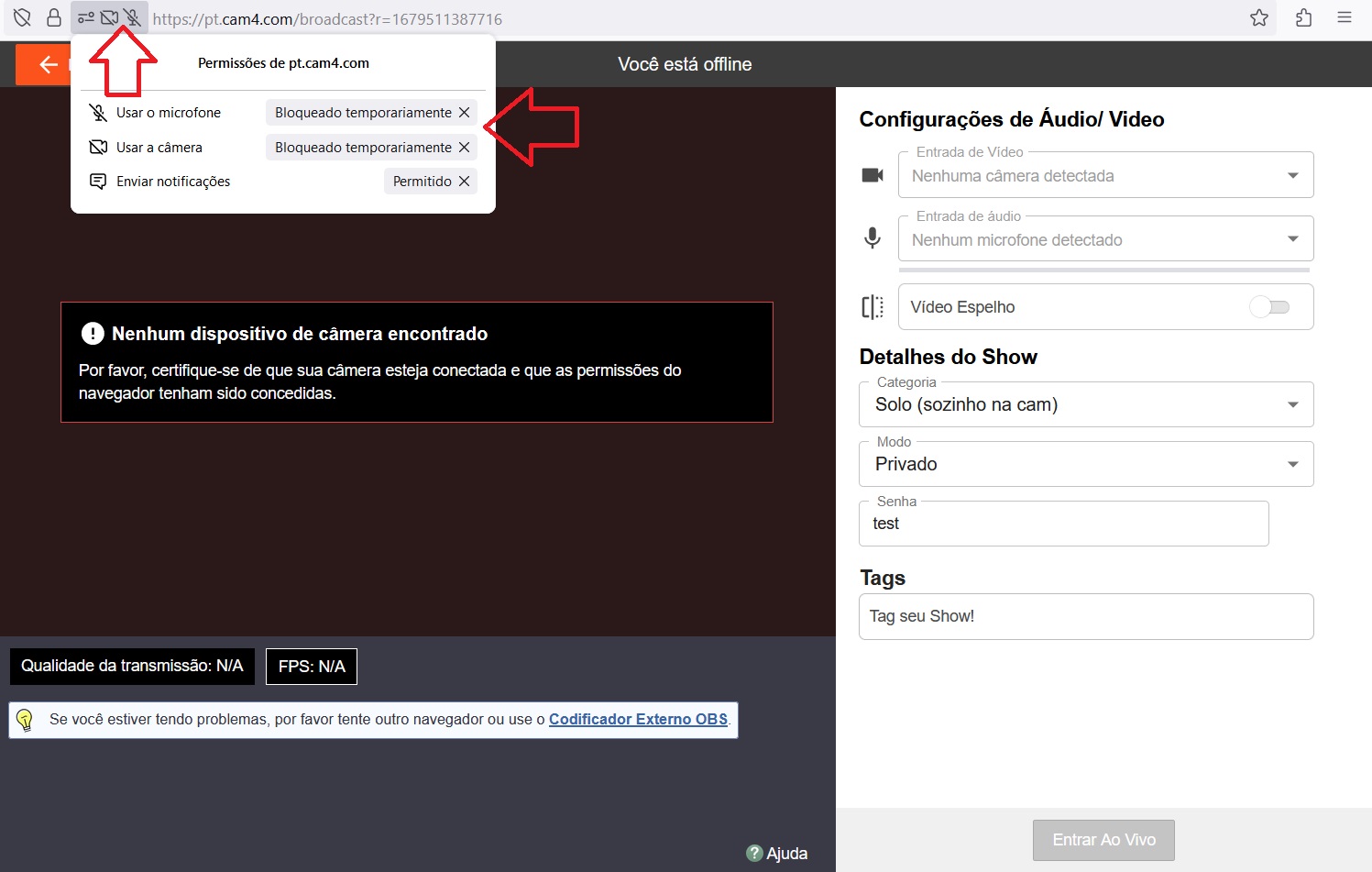Click the Tag seu Show input field
Image resolution: width=1372 pixels, height=872 pixels.
[1085, 617]
